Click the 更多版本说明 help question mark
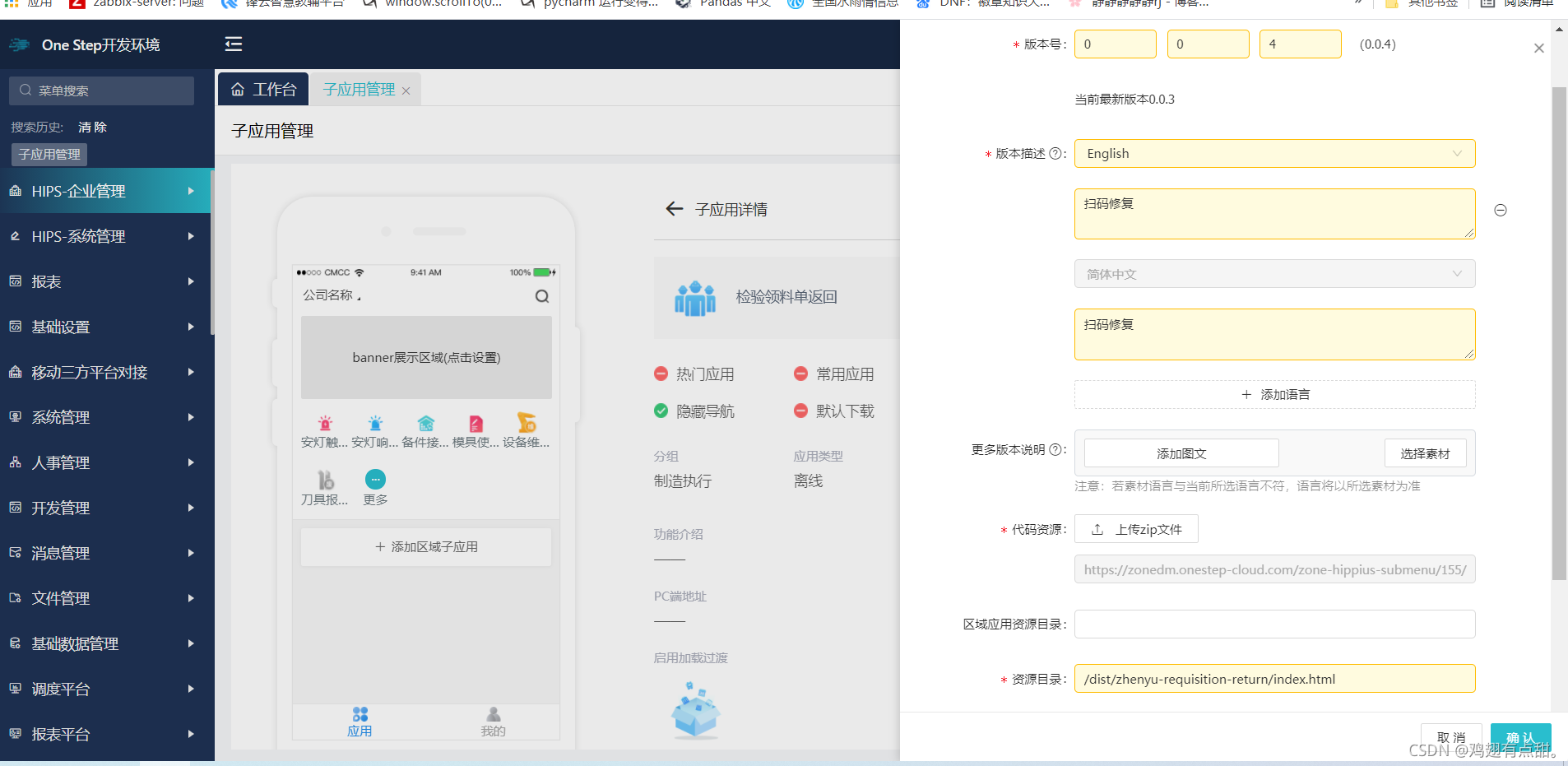The width and height of the screenshot is (1568, 766). [1055, 450]
